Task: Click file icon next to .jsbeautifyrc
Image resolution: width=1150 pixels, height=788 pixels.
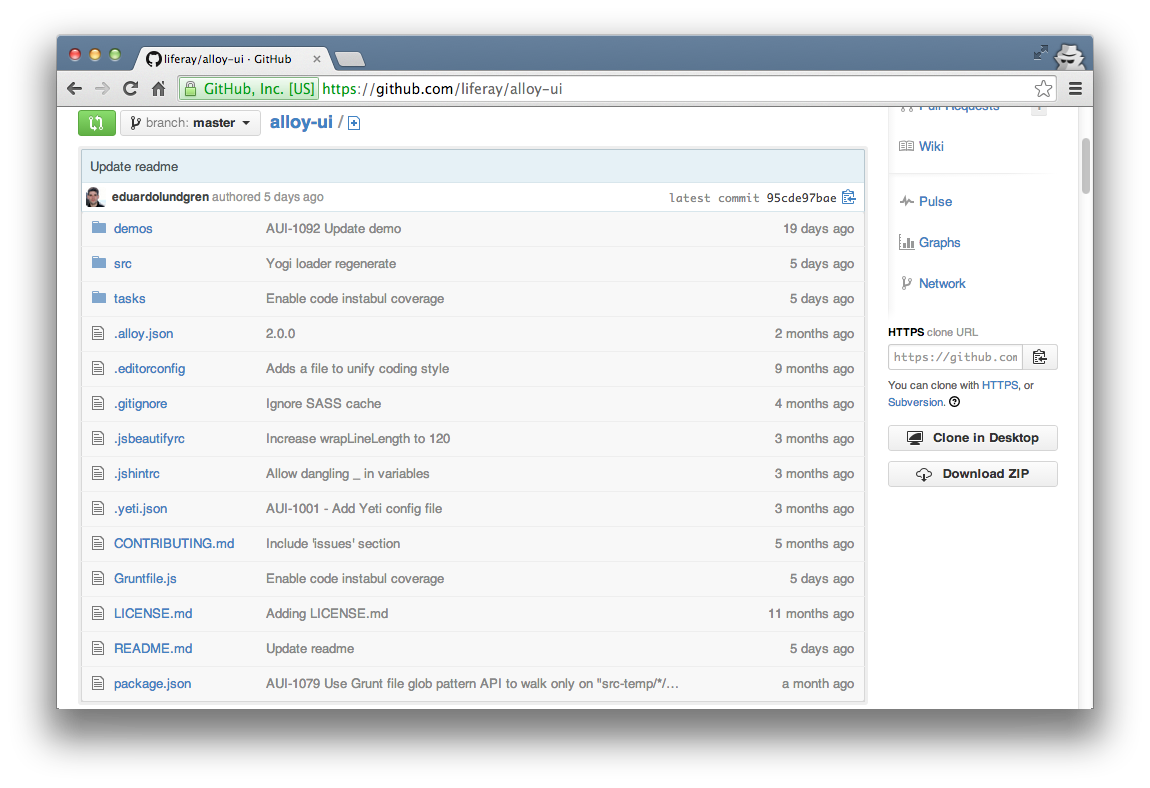Action: (x=98, y=438)
